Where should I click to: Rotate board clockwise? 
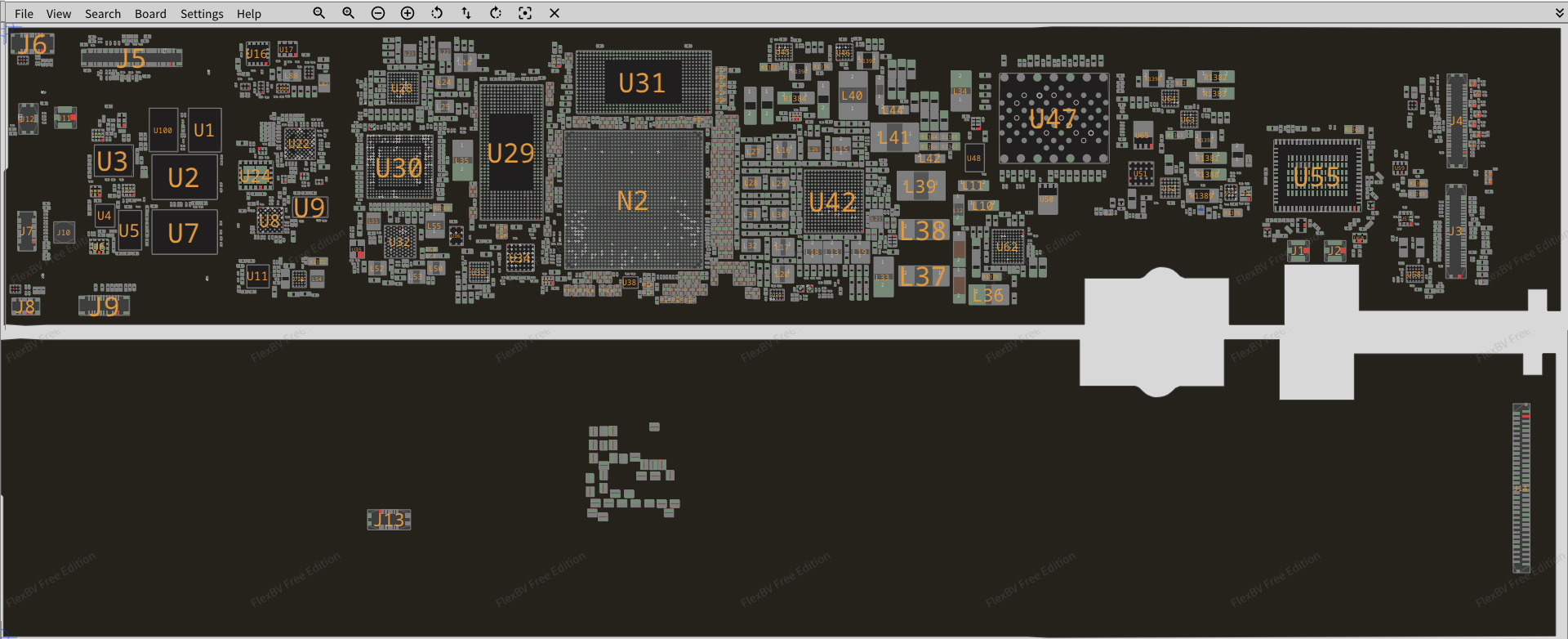point(496,13)
